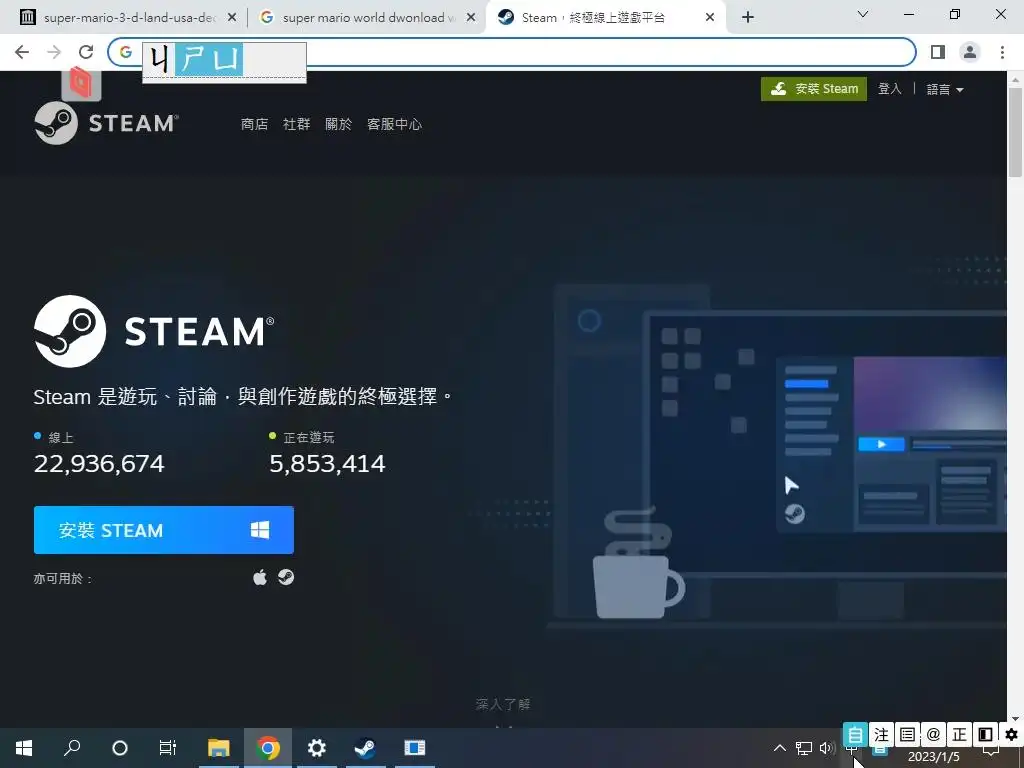This screenshot has height=768, width=1024.
Task: Click the browser forward arrow
Action: pos(54,52)
